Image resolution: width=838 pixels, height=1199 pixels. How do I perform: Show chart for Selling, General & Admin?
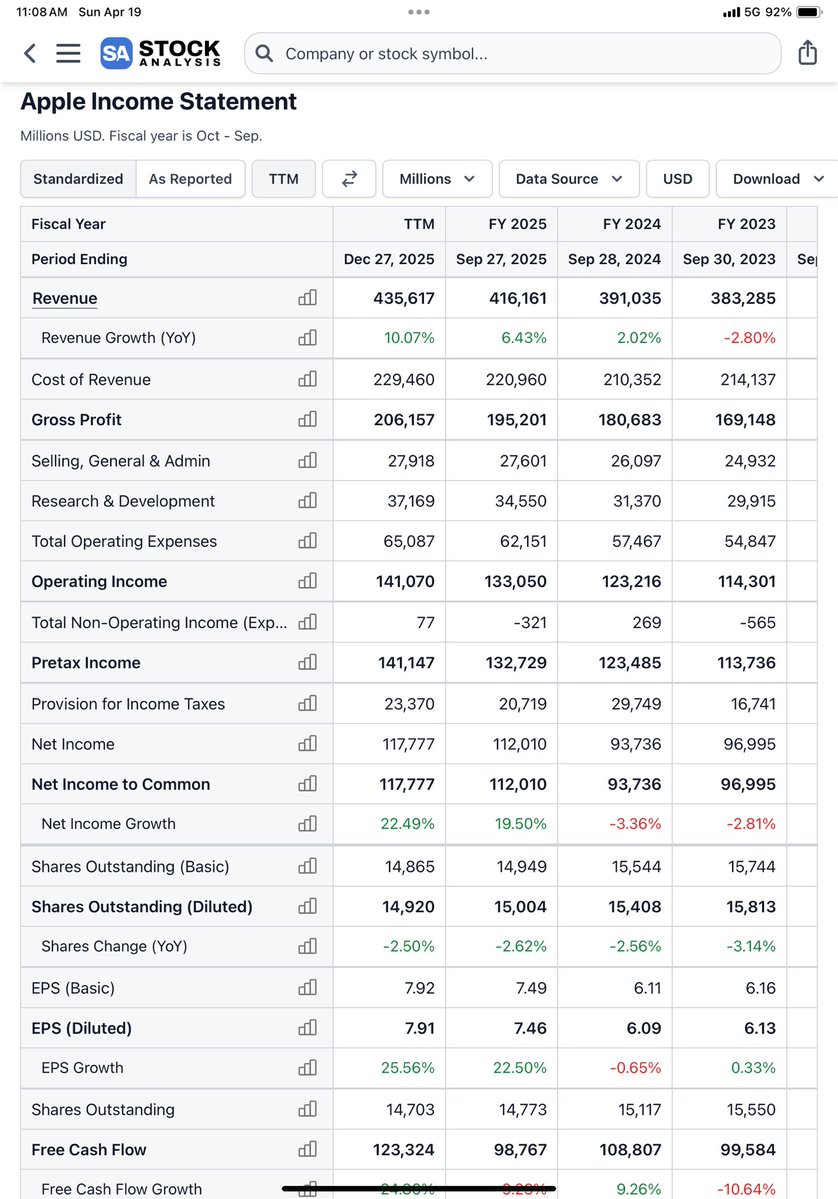[307, 460]
